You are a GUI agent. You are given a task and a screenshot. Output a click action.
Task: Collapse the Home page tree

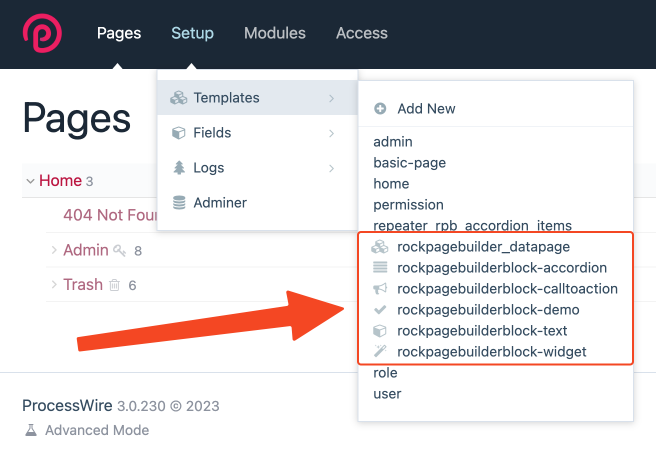[30, 181]
